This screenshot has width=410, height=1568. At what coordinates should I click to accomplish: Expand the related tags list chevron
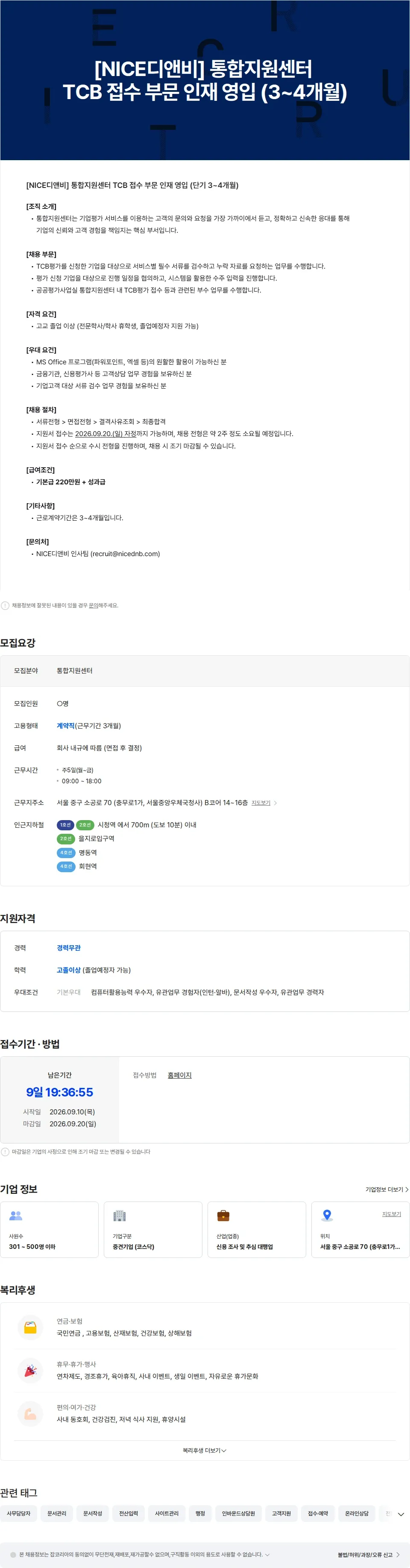[x=401, y=1514]
